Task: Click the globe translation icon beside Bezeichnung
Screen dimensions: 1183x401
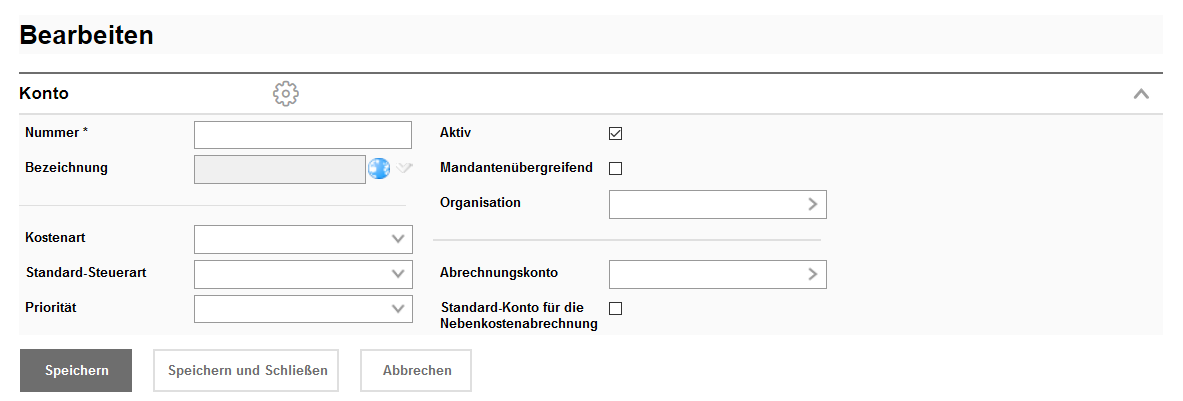Action: tap(379, 169)
